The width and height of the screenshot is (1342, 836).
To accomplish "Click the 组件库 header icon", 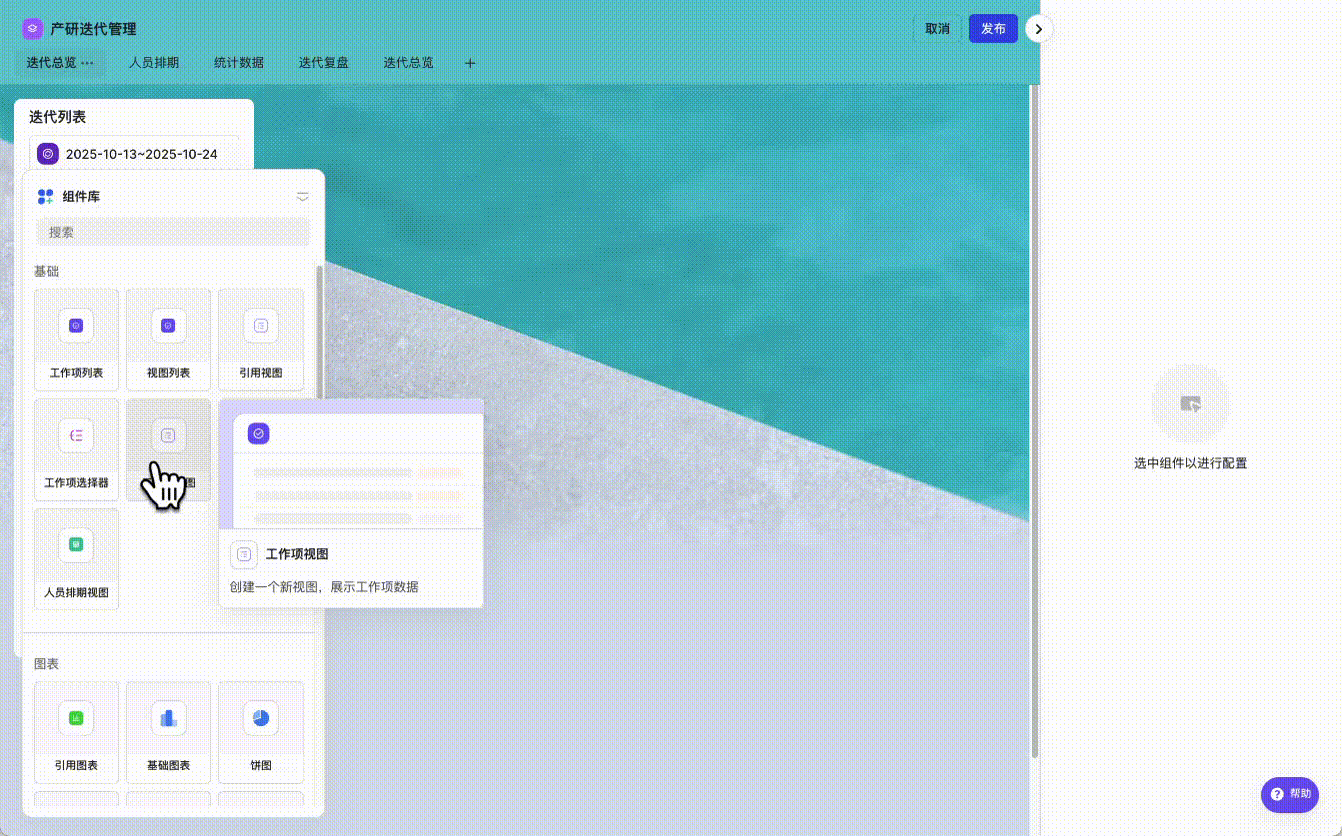I will tap(45, 197).
